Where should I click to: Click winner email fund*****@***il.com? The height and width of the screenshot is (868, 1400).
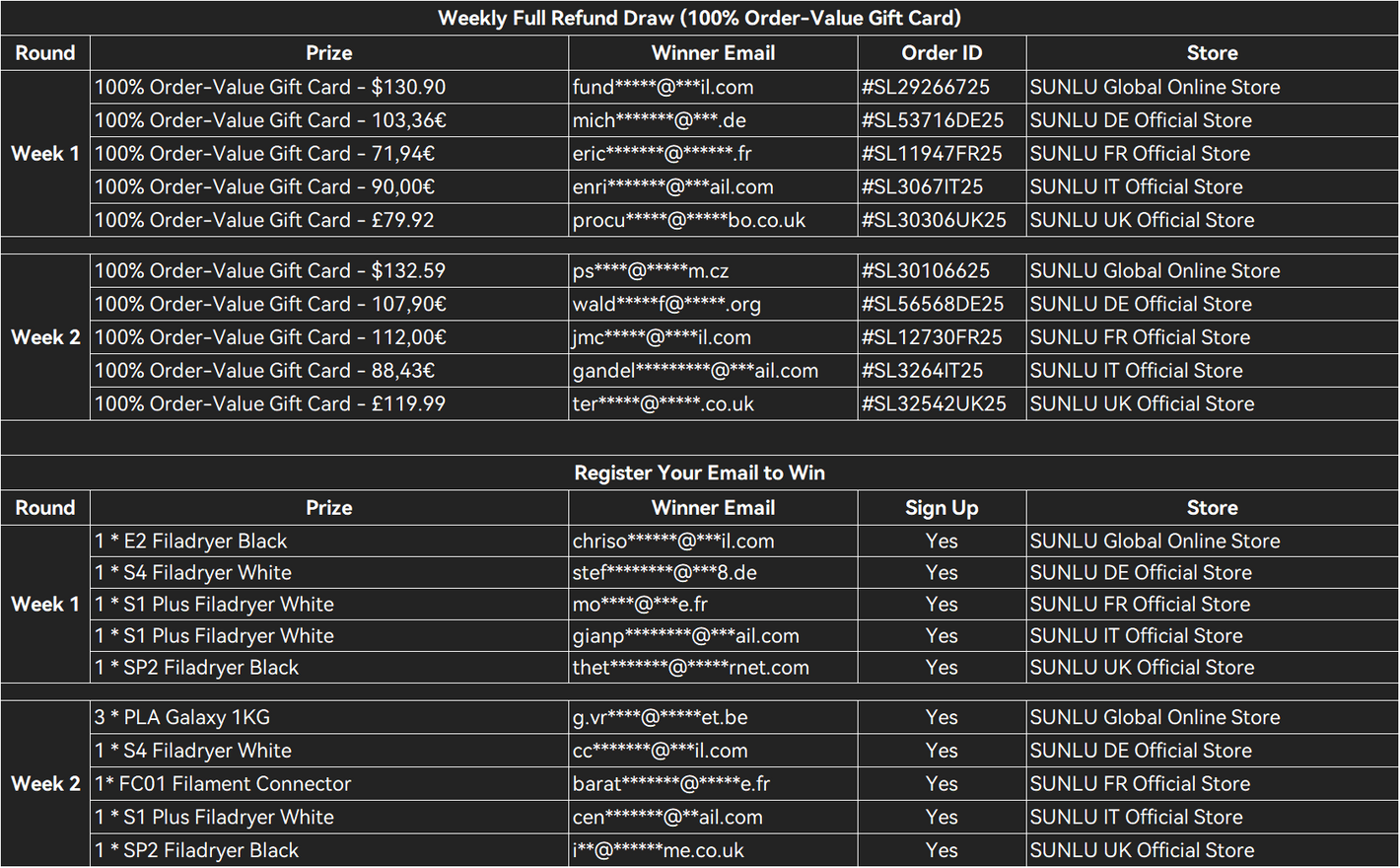click(664, 87)
